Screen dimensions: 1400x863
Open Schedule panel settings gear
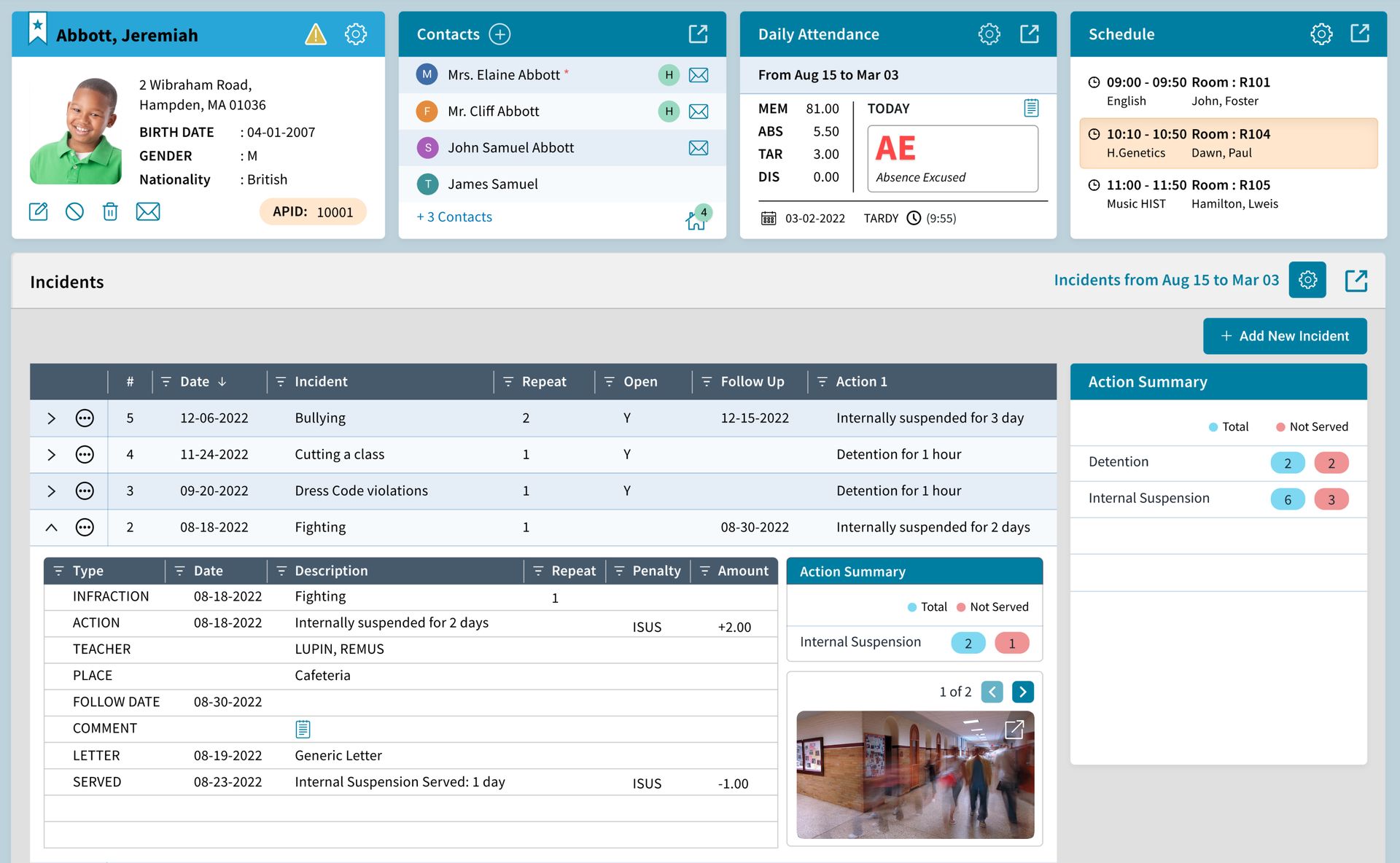point(1321,34)
